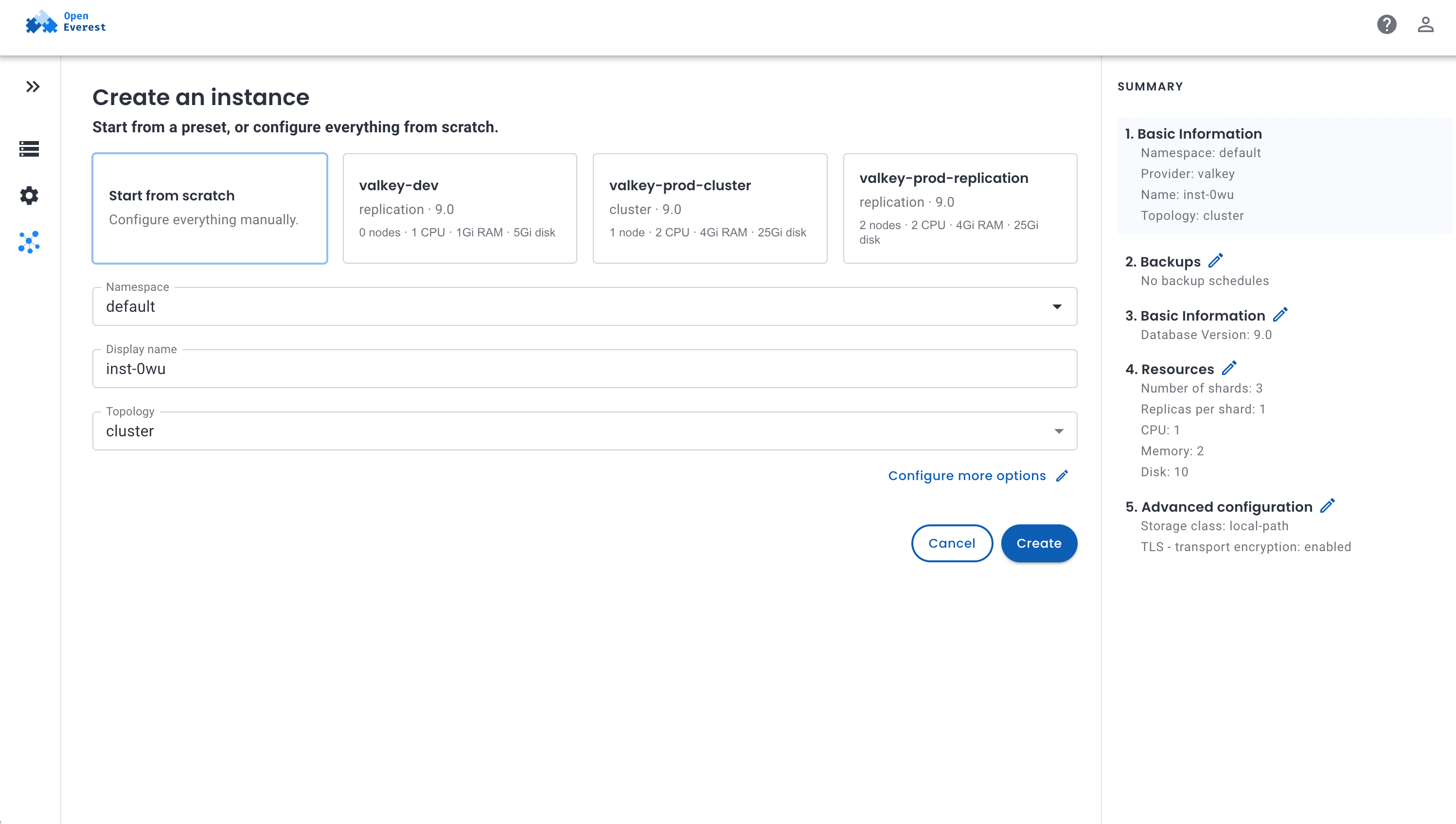Click the Open Everest logo

click(65, 23)
